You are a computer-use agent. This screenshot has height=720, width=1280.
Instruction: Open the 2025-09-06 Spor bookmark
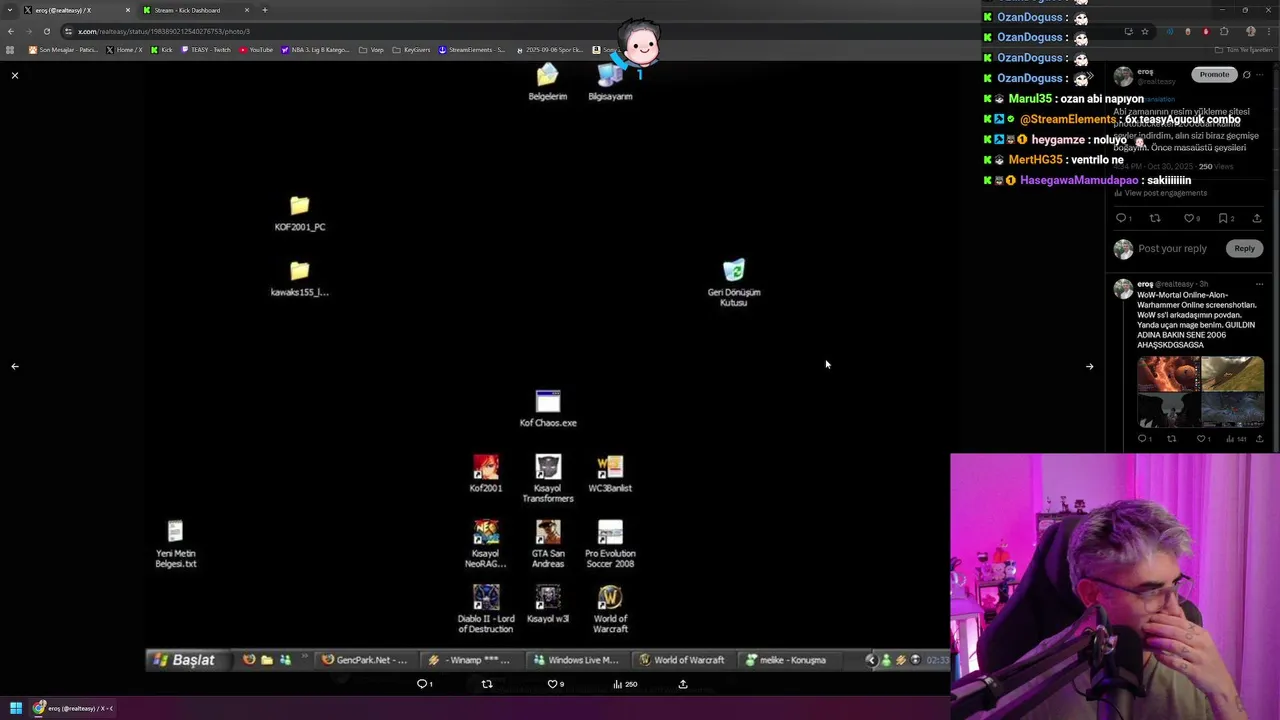[549, 49]
